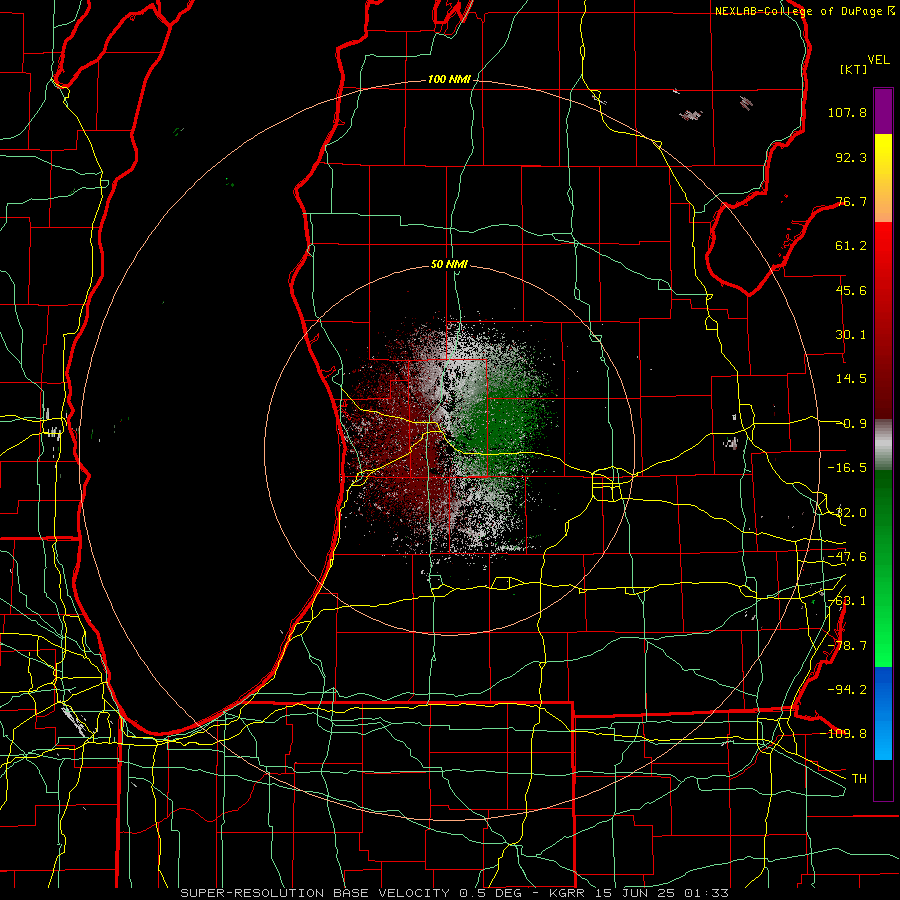Click the -47.6 legend value

click(847, 557)
